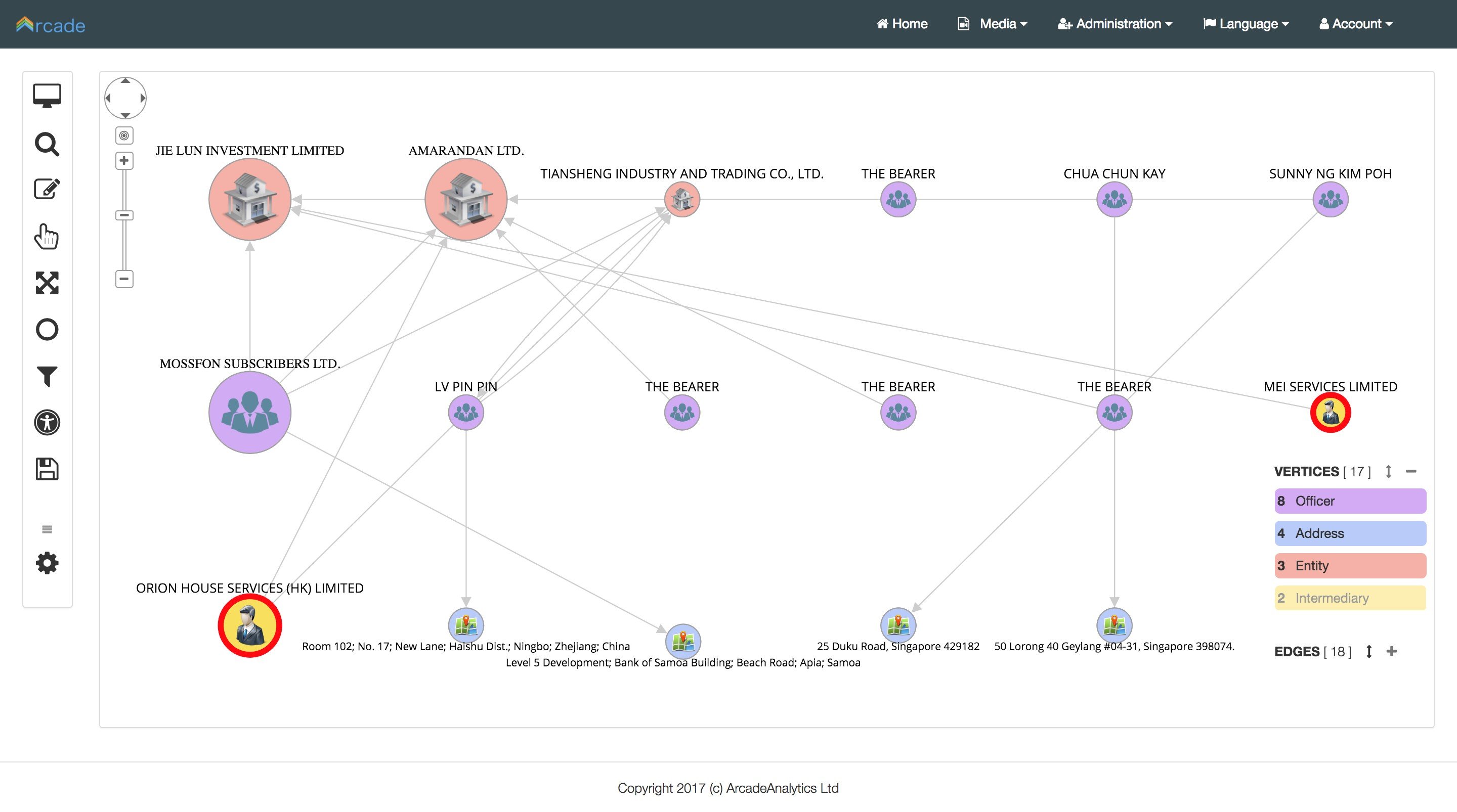Click the zoom in plus button
Viewport: 1457px width, 812px height.
(124, 161)
